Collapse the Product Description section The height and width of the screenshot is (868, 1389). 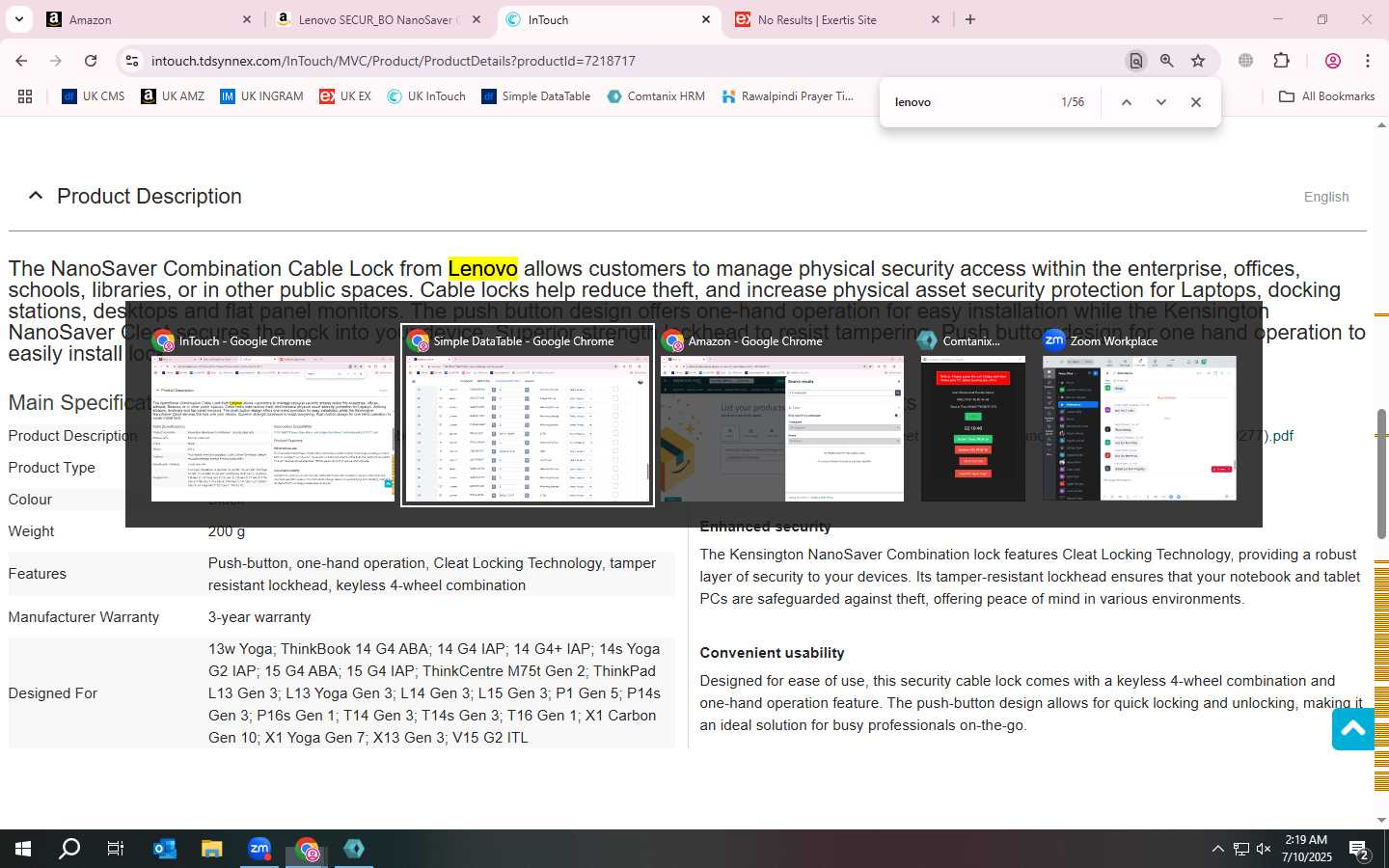36,196
